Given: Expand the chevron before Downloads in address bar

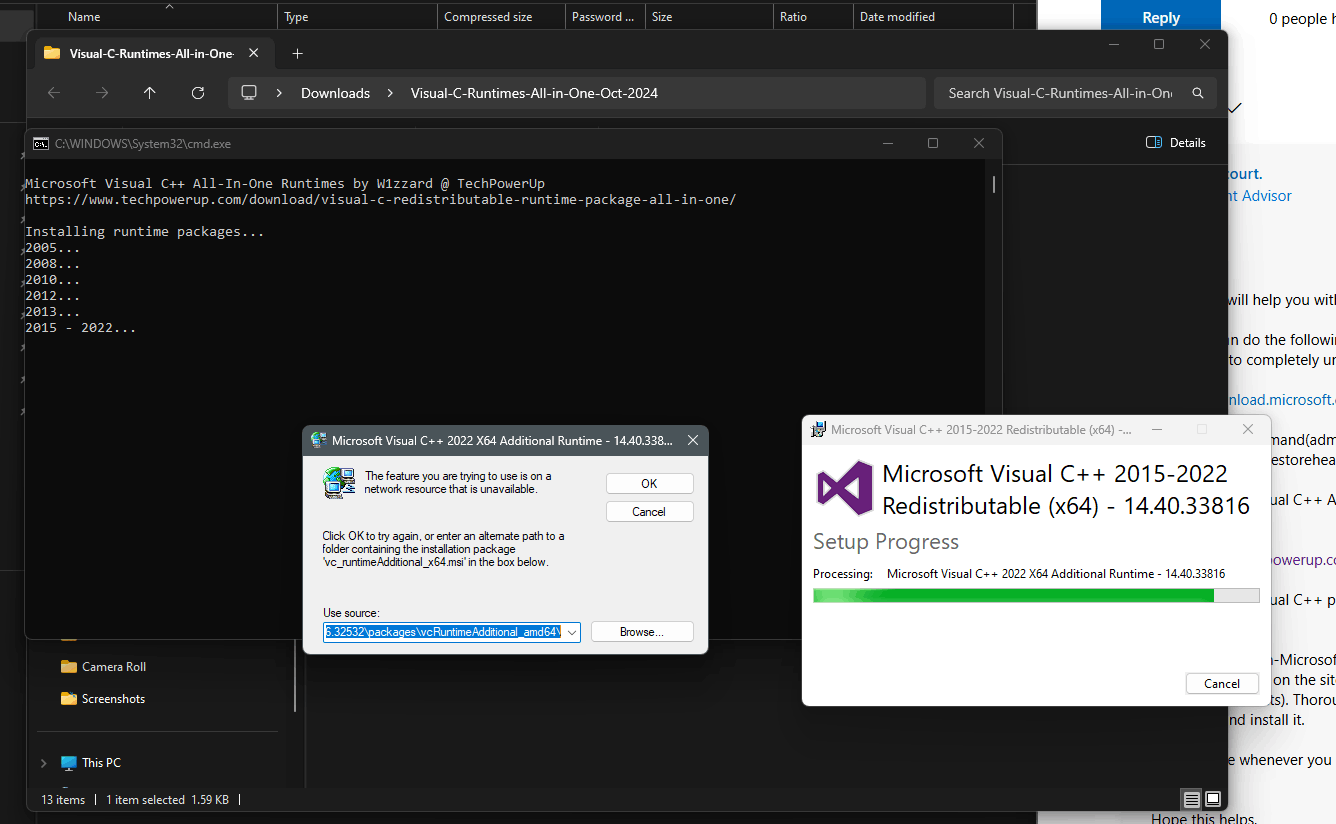Looking at the screenshot, I should coord(279,93).
